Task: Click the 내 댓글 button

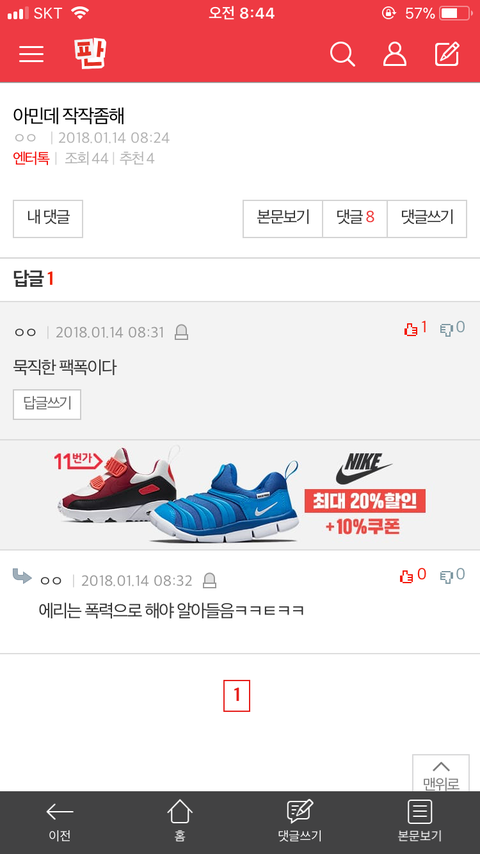Action: point(48,218)
